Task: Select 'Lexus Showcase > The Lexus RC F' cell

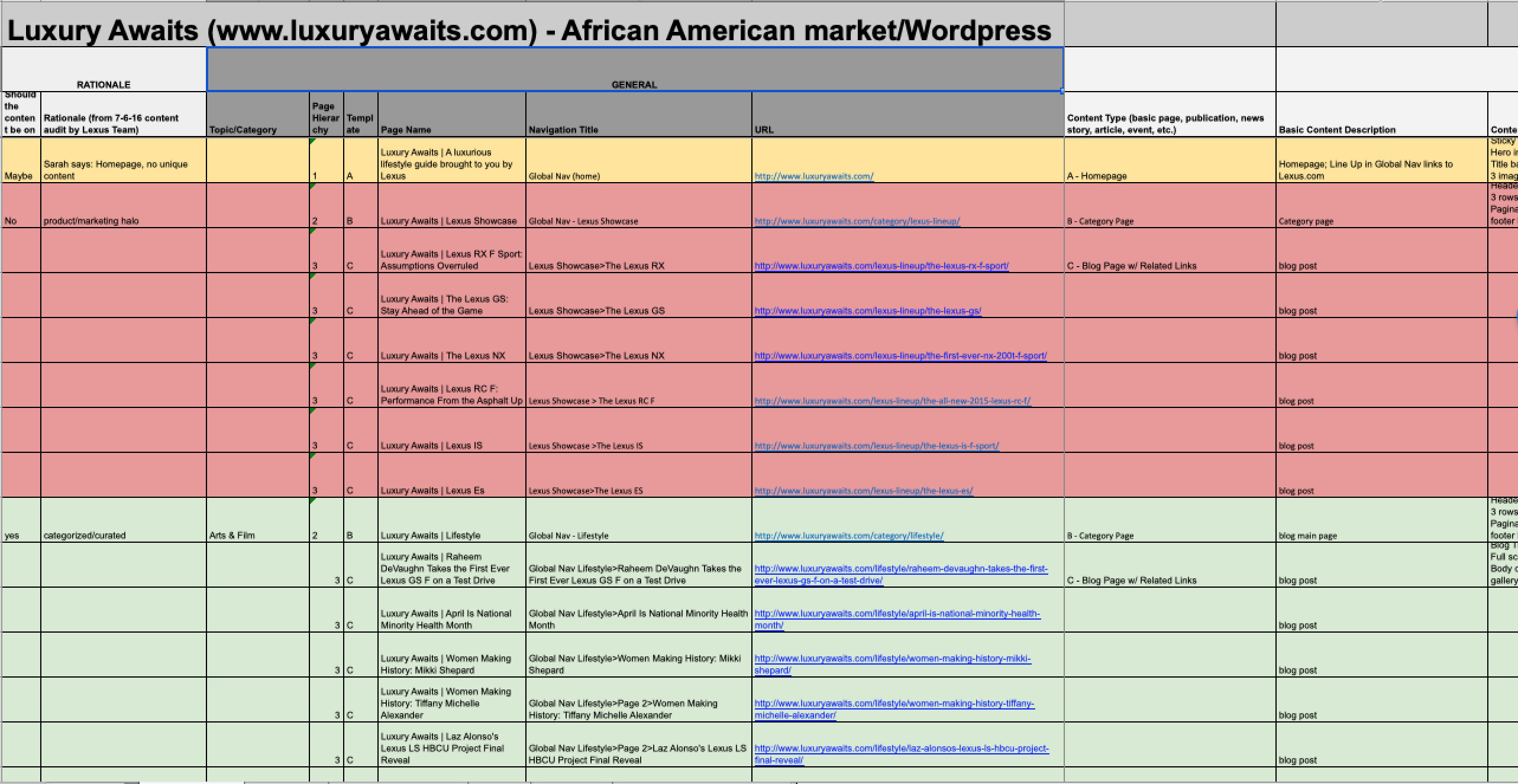Action: [639, 385]
